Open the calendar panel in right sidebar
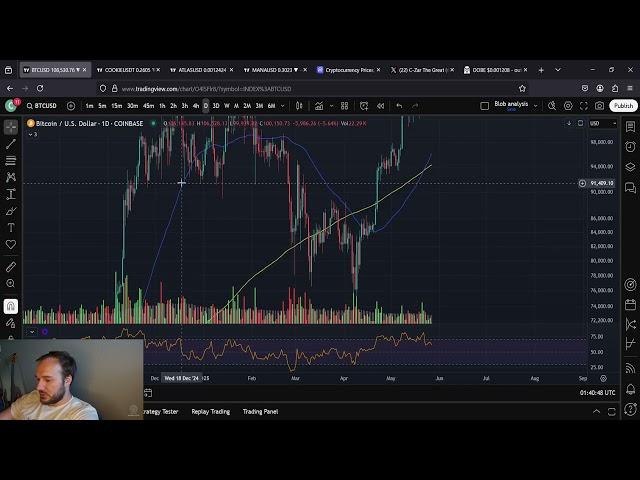 coord(630,304)
